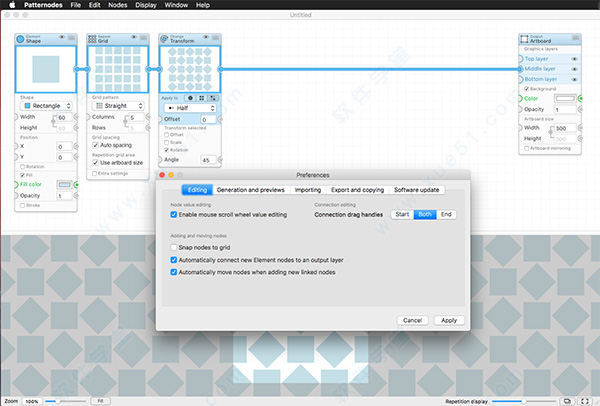The height and width of the screenshot is (406, 600).
Task: Toggle Shape node preview visibility eye
Action: tap(62, 37)
